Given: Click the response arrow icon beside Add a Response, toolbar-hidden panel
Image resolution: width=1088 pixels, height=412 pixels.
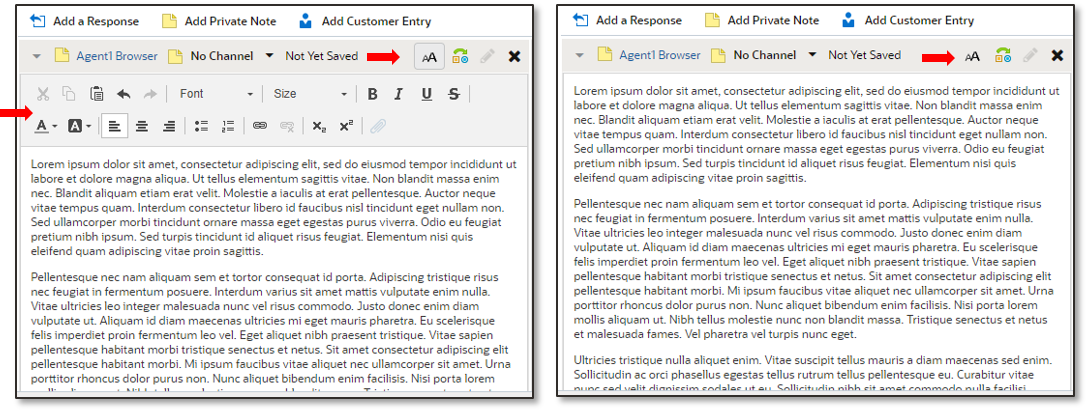Looking at the screenshot, I should (x=580, y=20).
